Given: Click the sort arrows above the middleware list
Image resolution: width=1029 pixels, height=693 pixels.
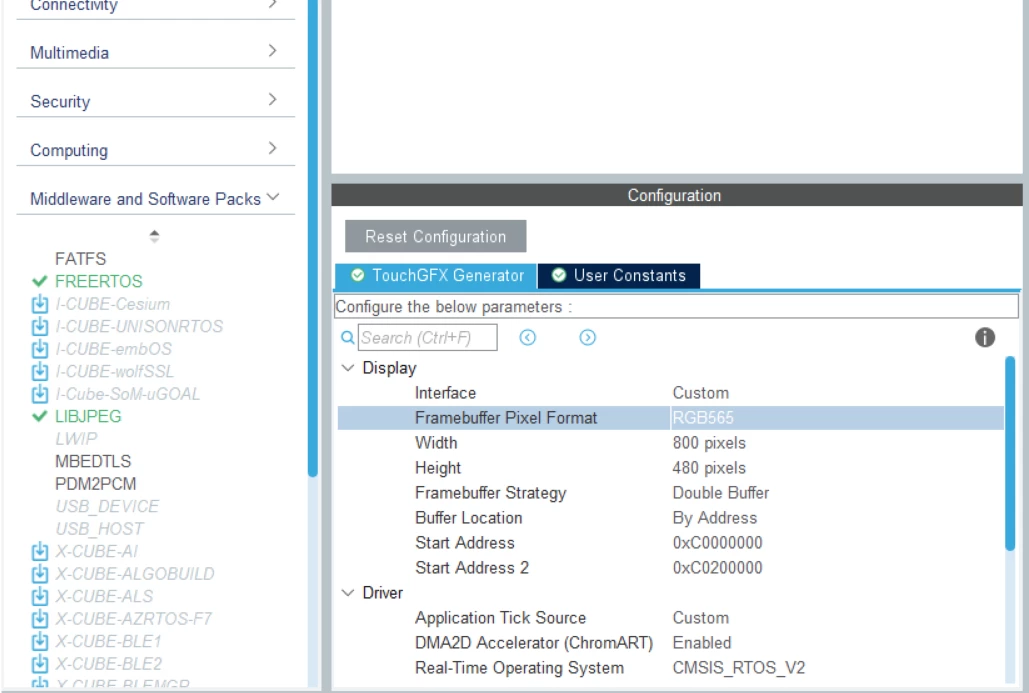Looking at the screenshot, I should (154, 236).
